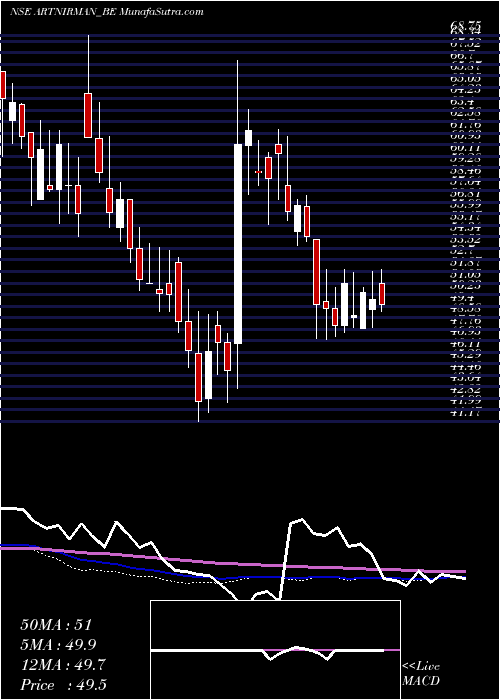
Task: Click the <<Live MACD label
Action: [421, 674]
